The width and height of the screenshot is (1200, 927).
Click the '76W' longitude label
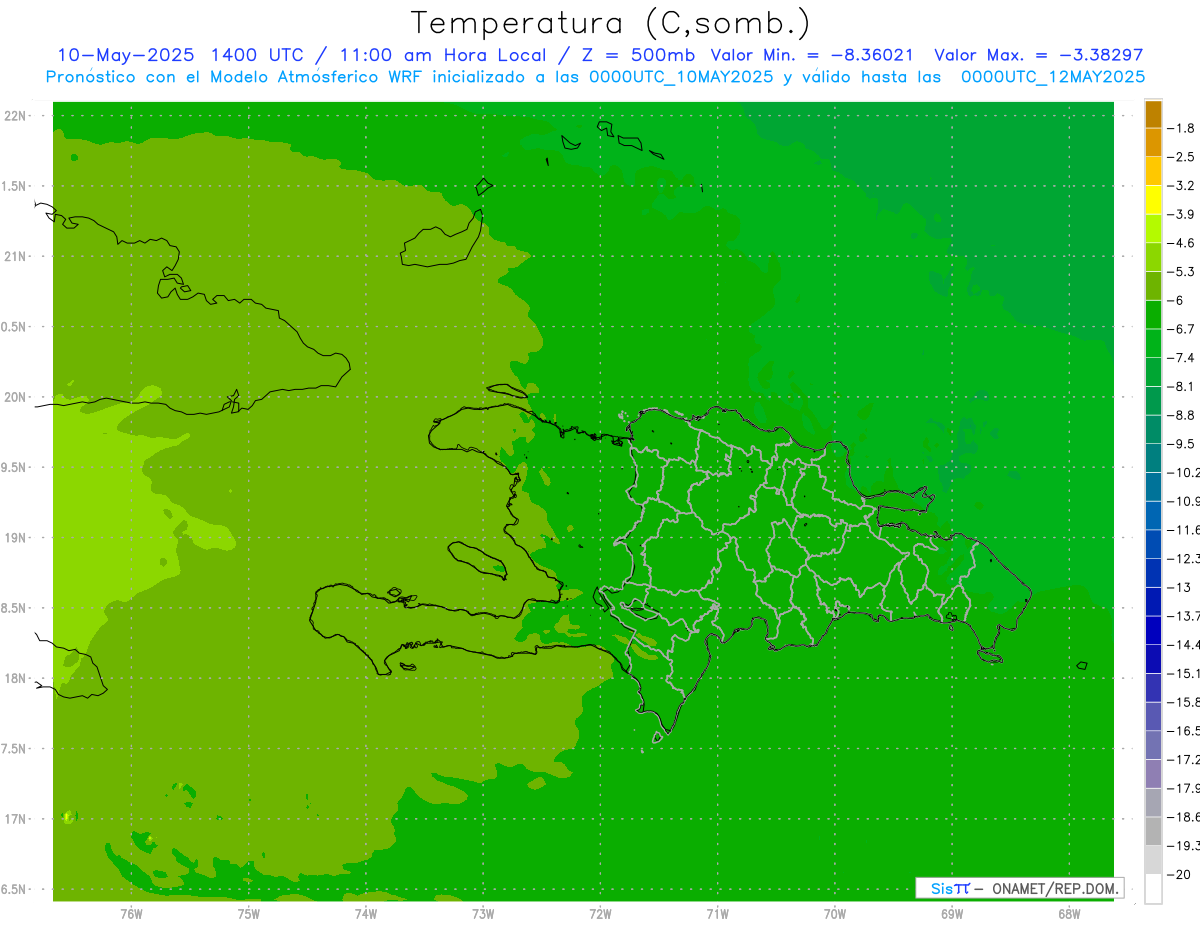point(131,914)
